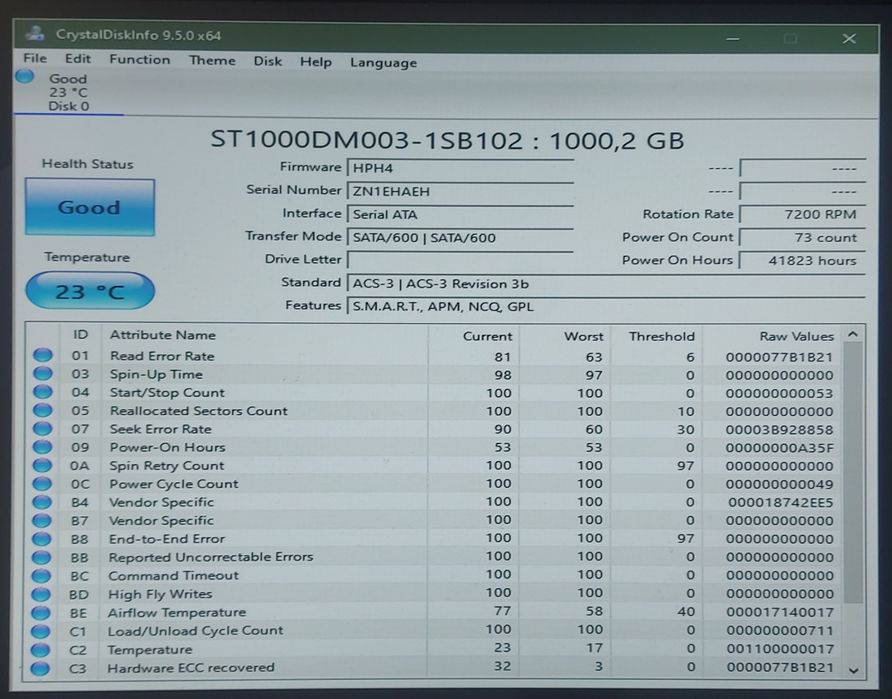The width and height of the screenshot is (892, 699).
Task: Click the Rotation Rate value 7200 RPM
Action: point(802,214)
